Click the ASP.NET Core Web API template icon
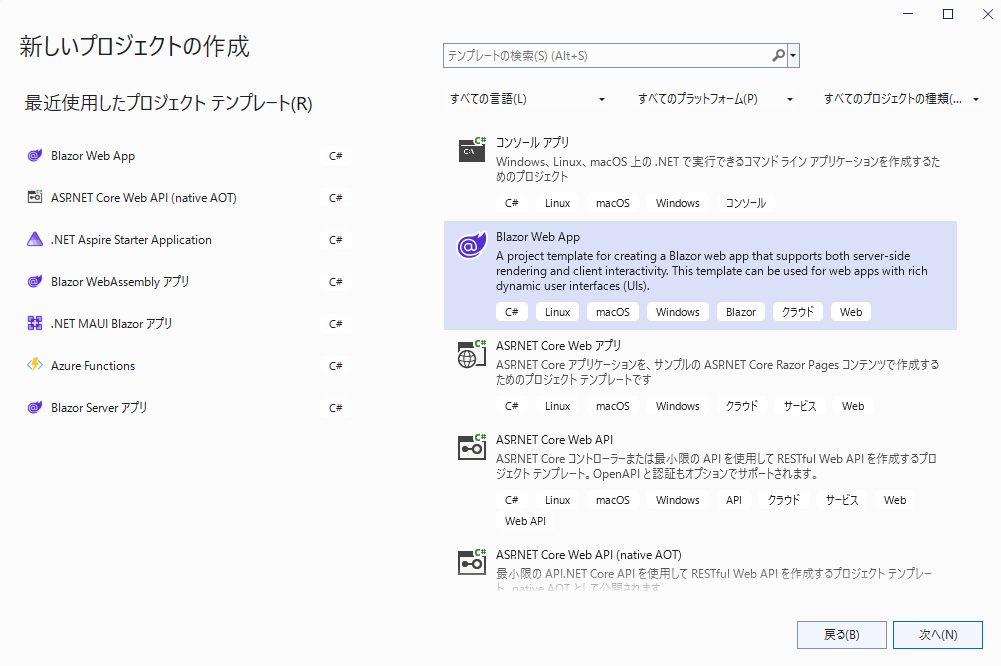 (472, 447)
